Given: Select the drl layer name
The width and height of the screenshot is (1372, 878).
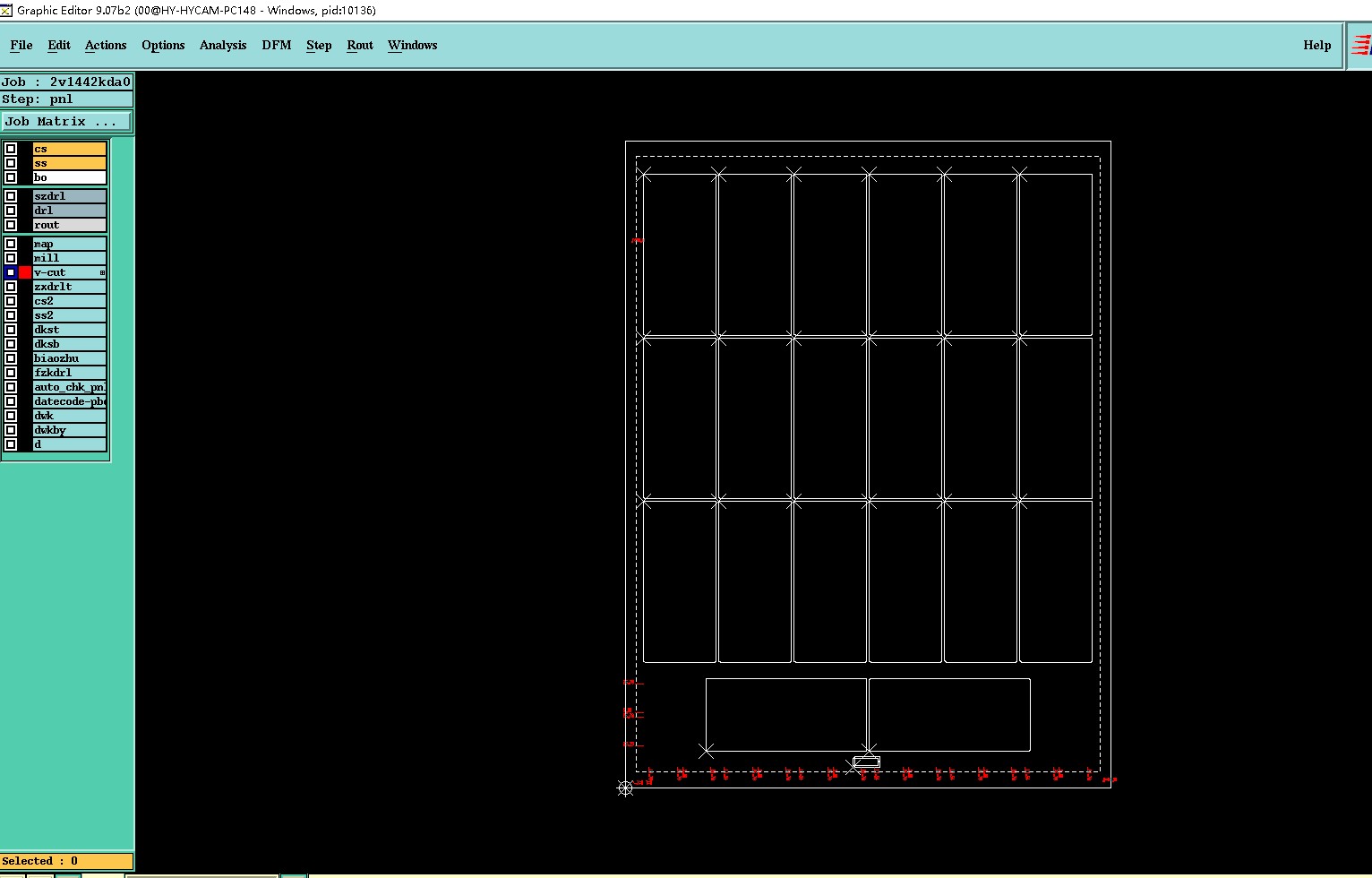Looking at the screenshot, I should [x=70, y=211].
